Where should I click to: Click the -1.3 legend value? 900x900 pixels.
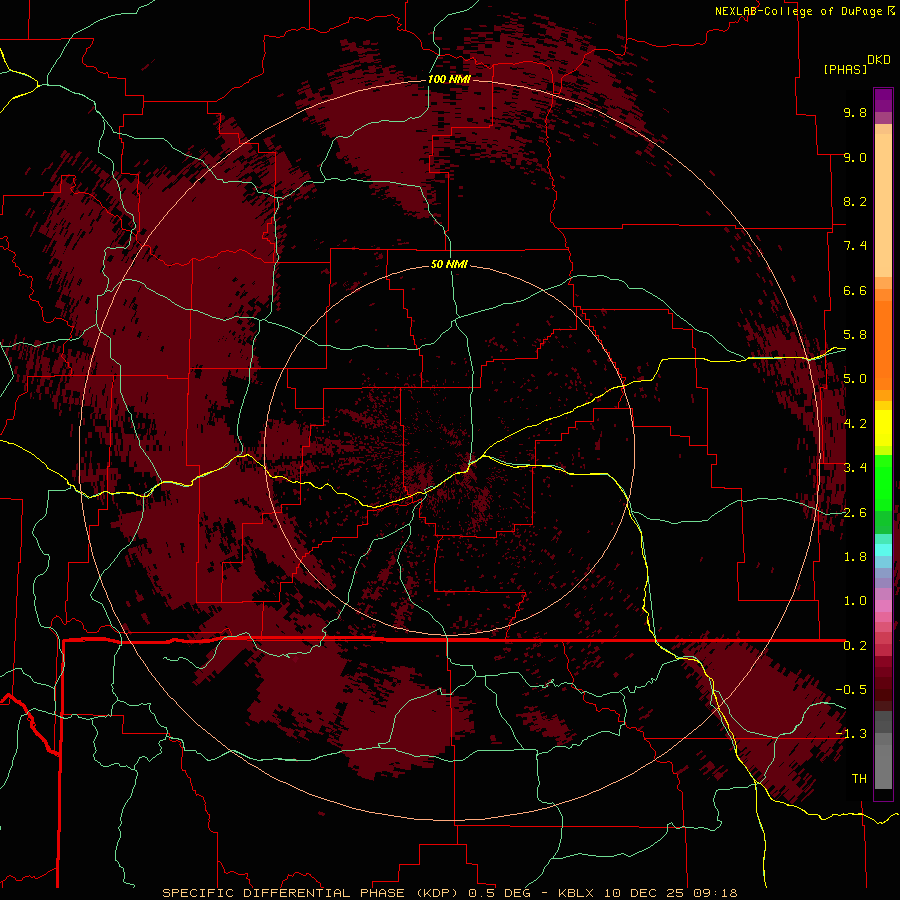851,734
